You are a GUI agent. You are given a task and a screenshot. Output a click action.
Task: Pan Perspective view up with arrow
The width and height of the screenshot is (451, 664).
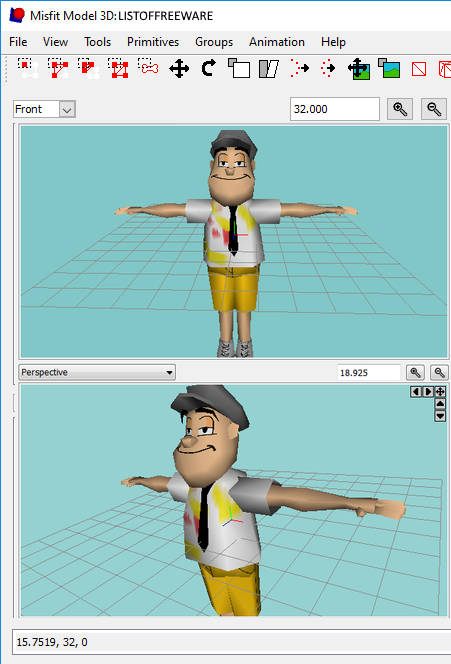pos(440,404)
